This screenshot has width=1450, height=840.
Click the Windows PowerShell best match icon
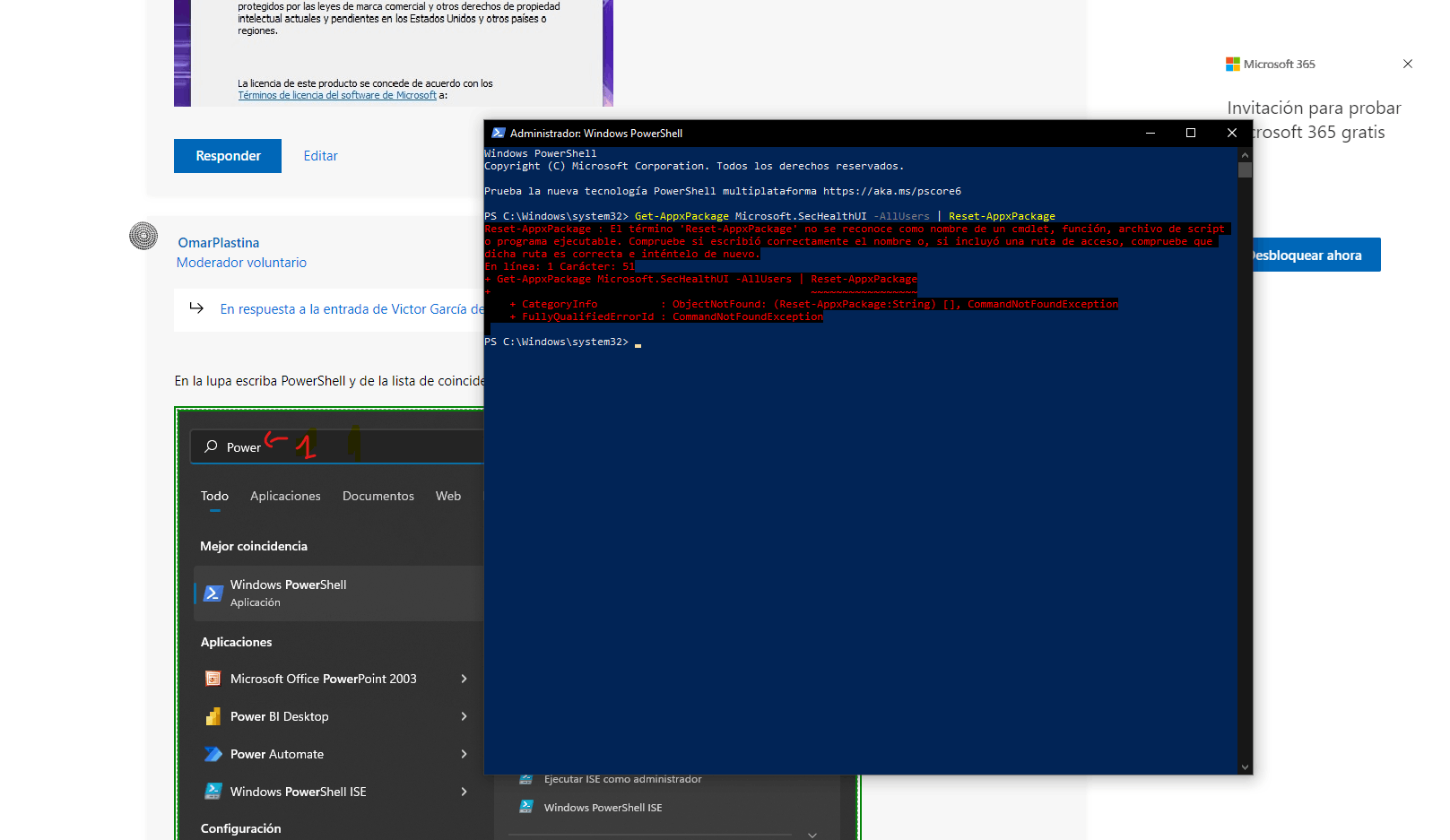tap(213, 593)
